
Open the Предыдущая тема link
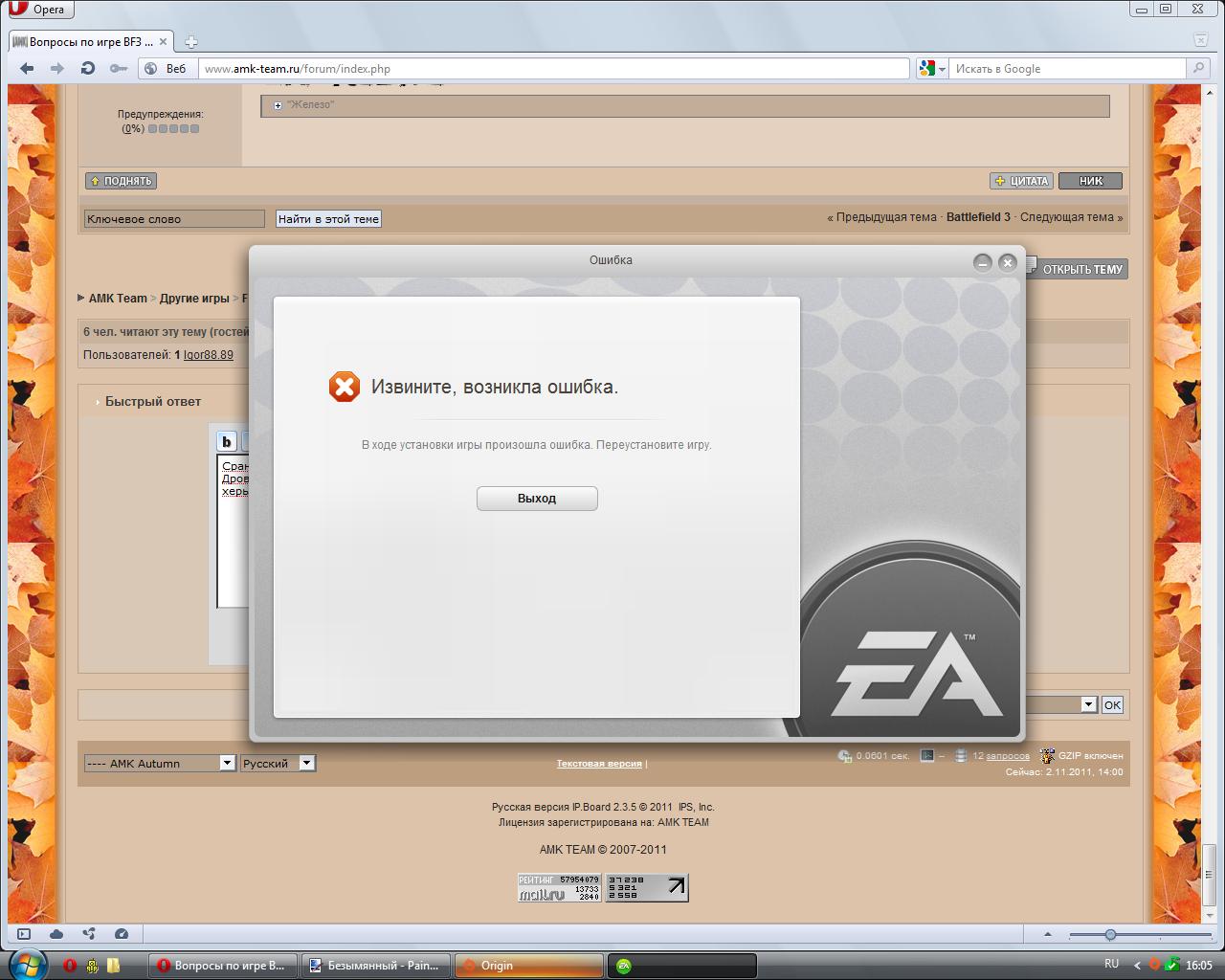coord(886,217)
